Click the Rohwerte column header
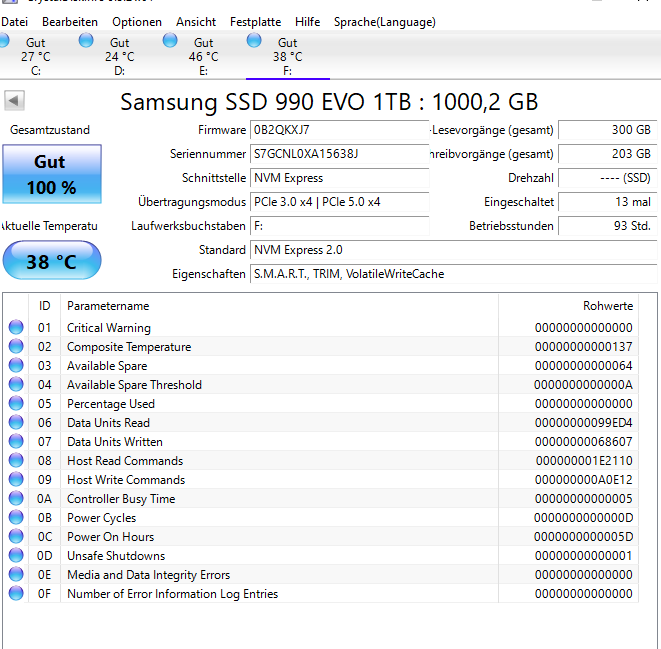The image size is (661, 649). [x=568, y=306]
